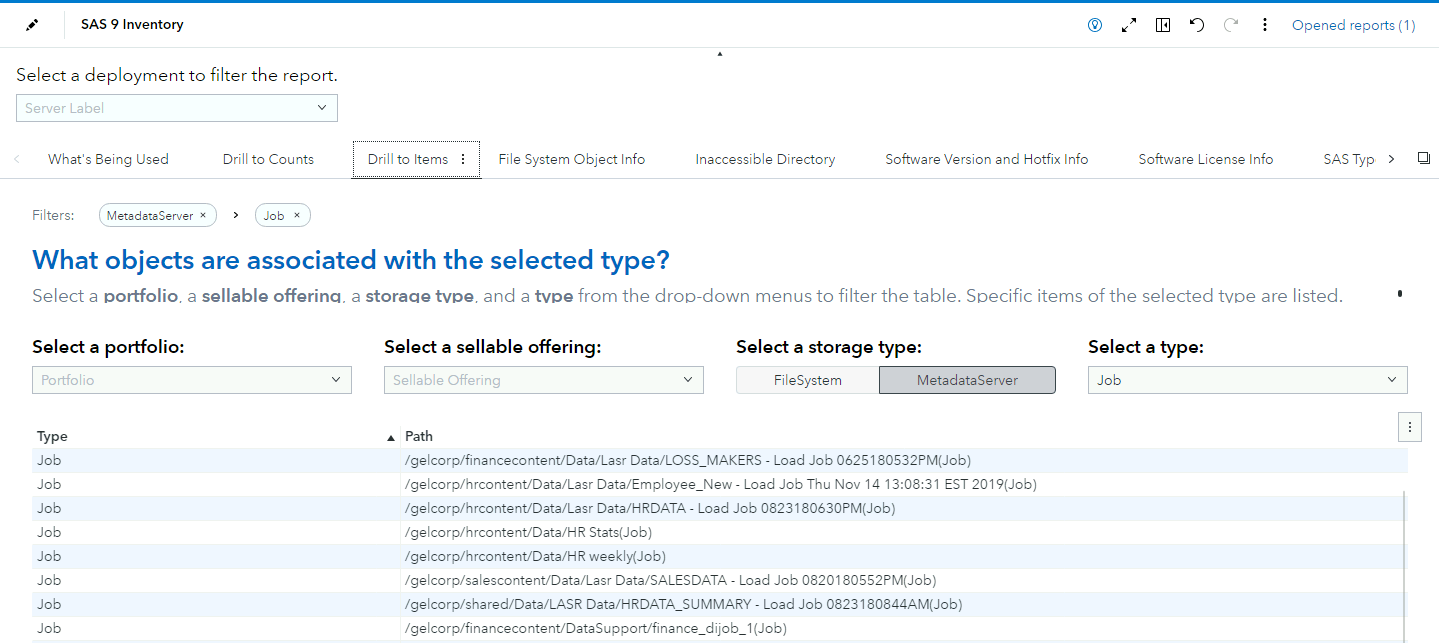Enter full screen using the expand arrows icon
Image resolution: width=1439 pixels, height=643 pixels.
[1128, 24]
